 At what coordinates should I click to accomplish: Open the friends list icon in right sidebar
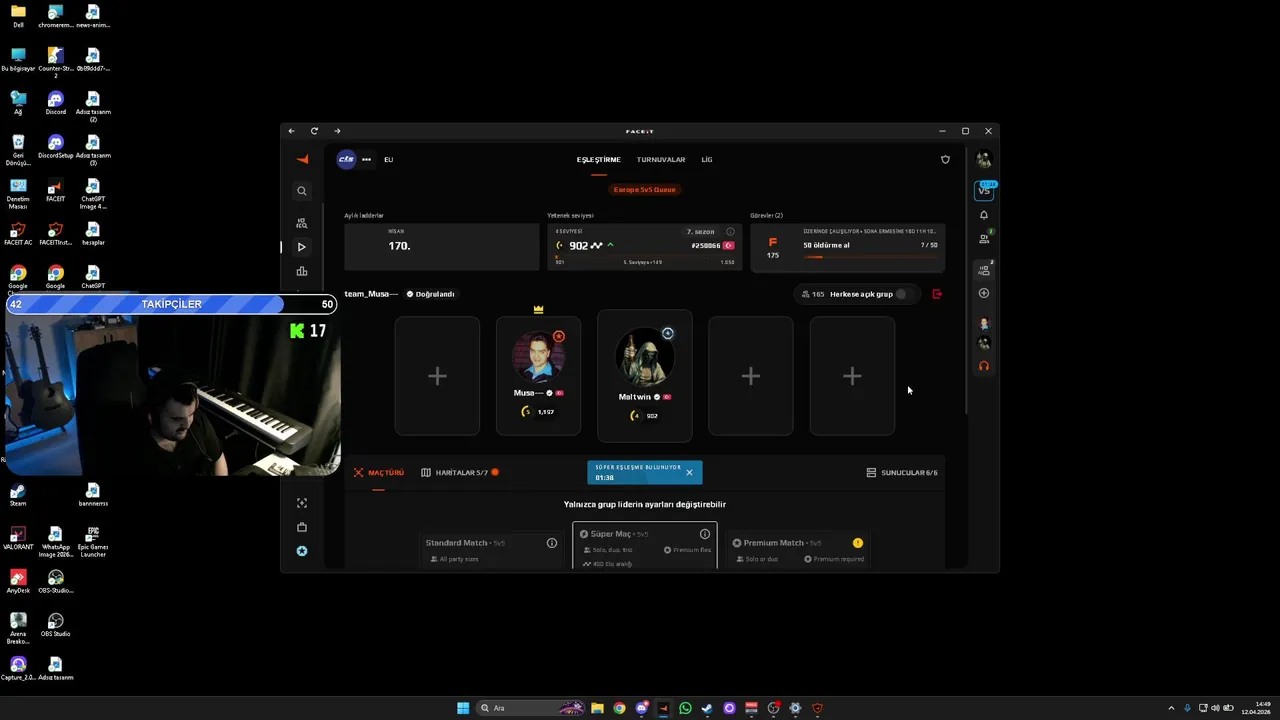[984, 238]
